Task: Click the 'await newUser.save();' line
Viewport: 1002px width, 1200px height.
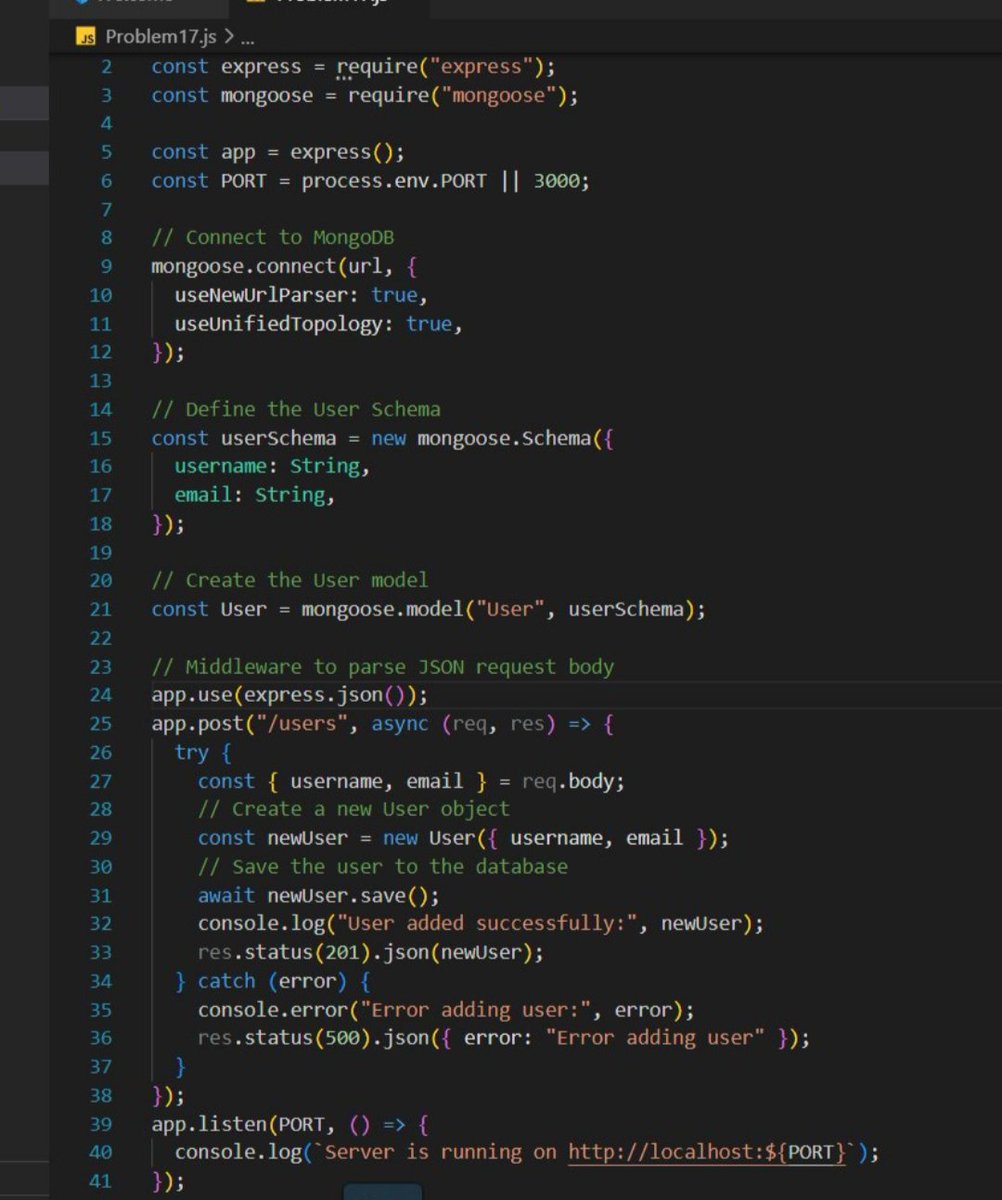Action: [319, 895]
